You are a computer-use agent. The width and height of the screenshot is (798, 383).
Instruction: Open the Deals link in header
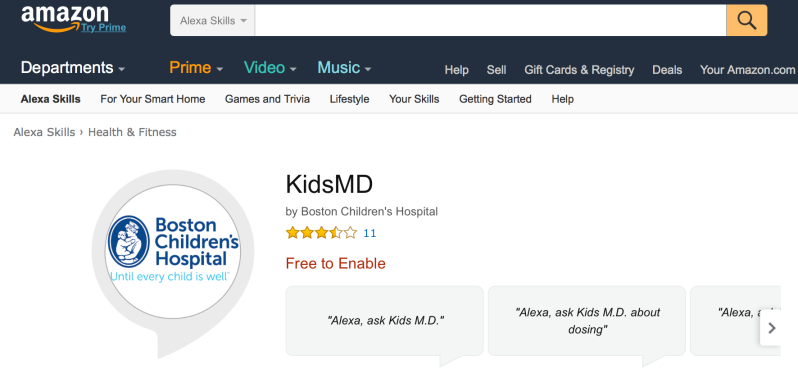coord(667,70)
